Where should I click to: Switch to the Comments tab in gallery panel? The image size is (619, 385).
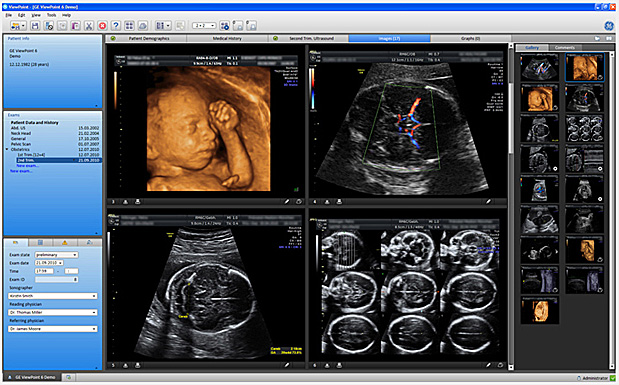[565, 47]
